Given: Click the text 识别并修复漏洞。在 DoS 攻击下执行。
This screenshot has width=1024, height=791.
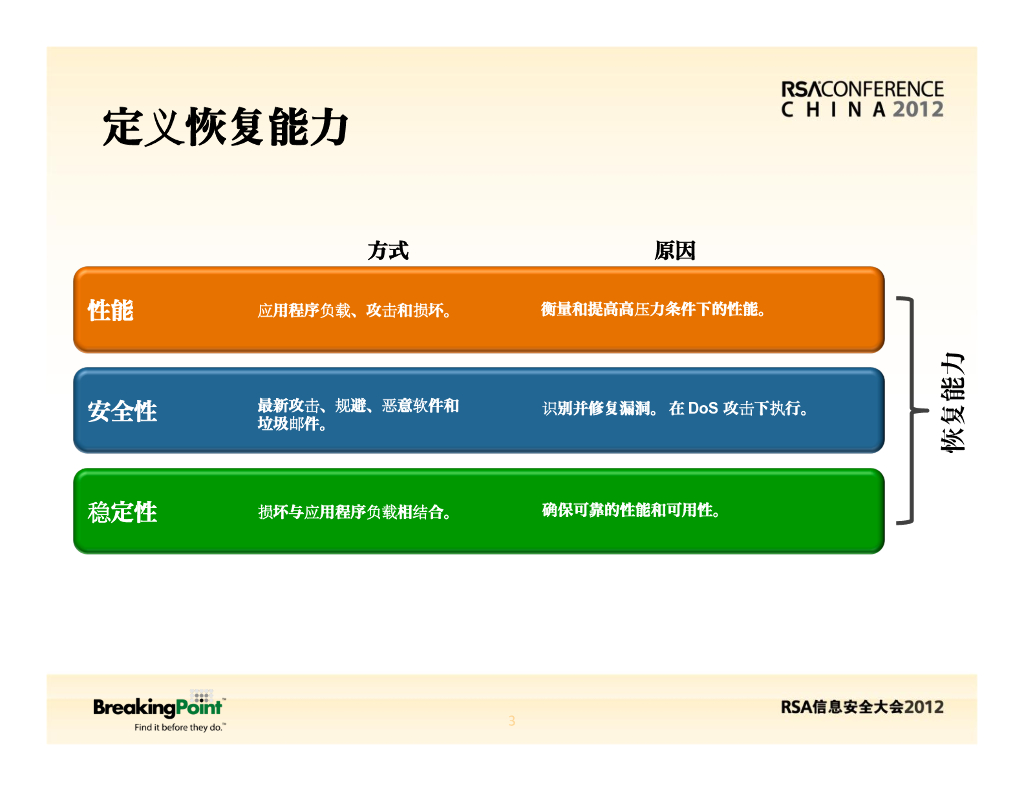Looking at the screenshot, I should tap(675, 408).
